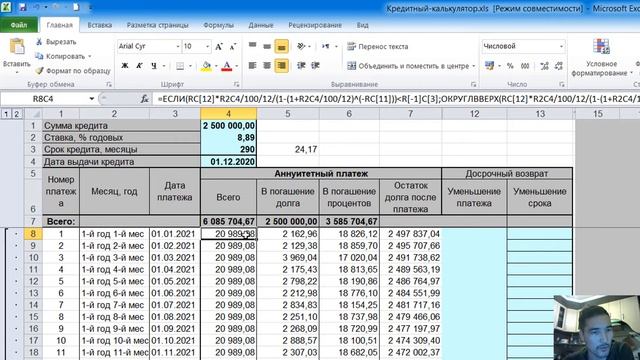
Task: Increase font size with the large A icon
Action: pos(219,47)
